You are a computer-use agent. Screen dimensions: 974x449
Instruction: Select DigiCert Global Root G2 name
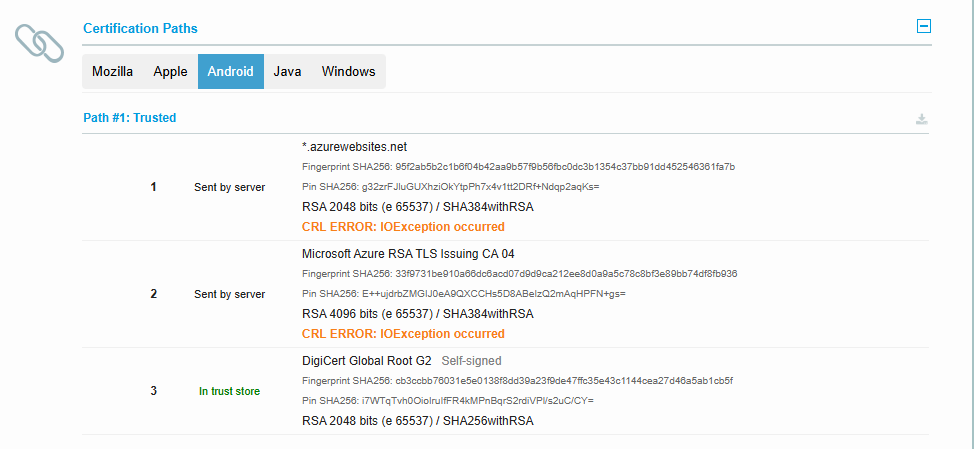[x=366, y=361]
